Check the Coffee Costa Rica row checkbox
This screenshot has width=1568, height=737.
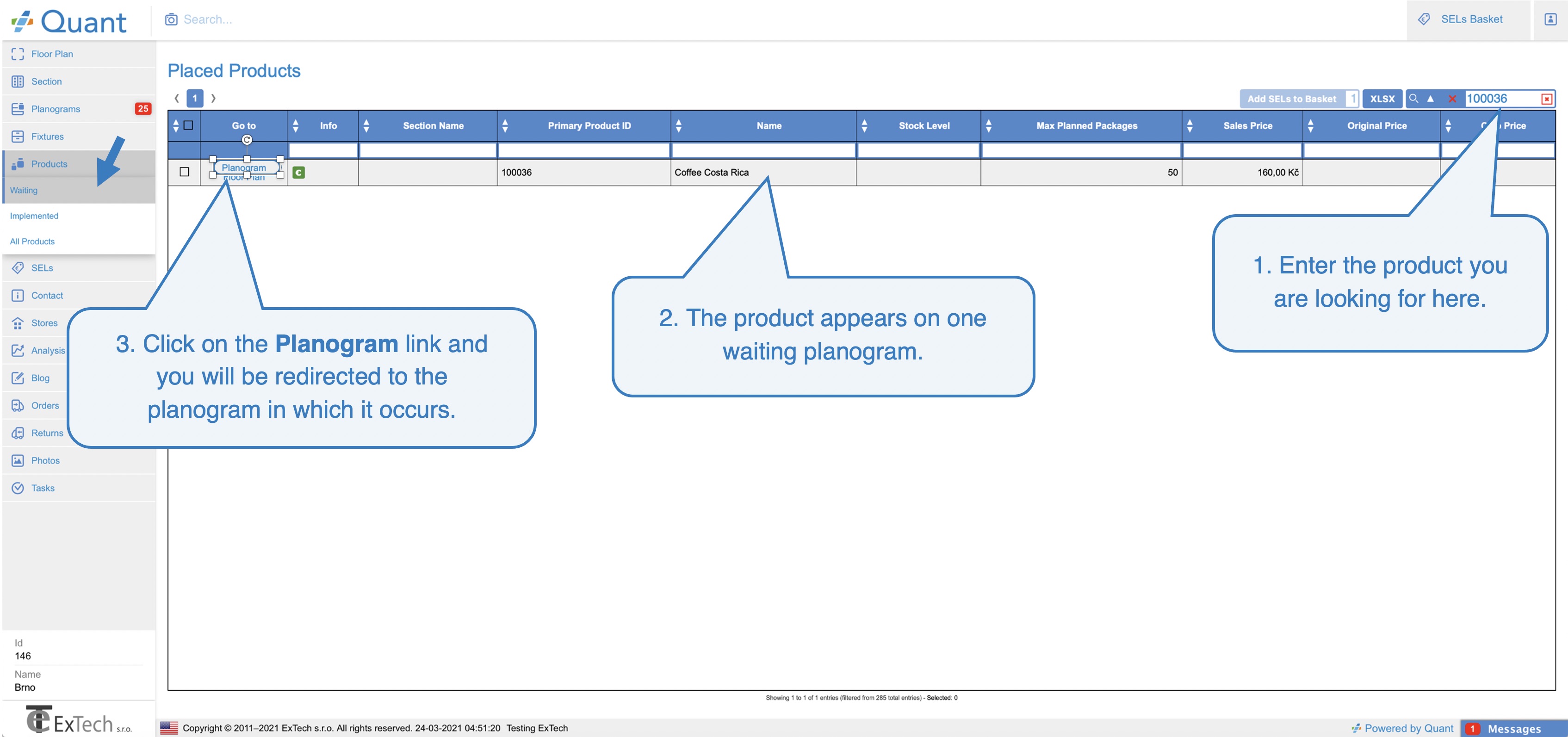click(x=185, y=172)
